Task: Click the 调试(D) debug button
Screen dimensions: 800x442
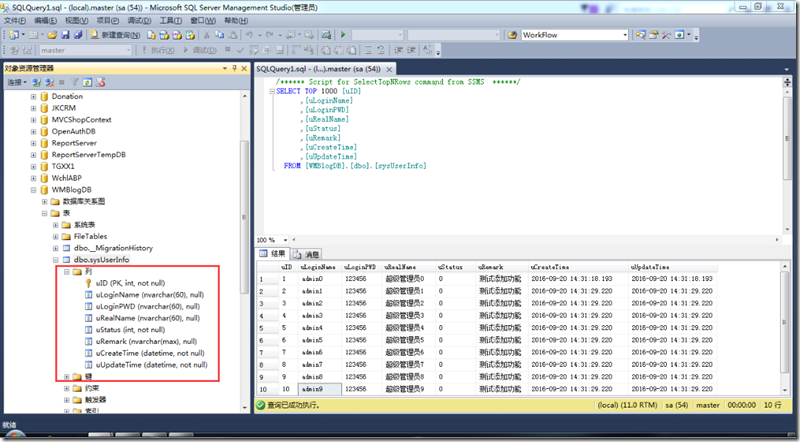Action: [200, 50]
